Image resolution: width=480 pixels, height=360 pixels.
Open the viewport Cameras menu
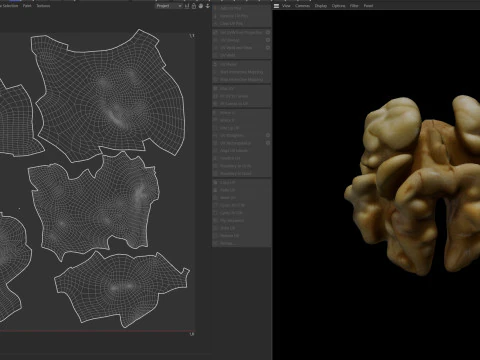(x=302, y=6)
